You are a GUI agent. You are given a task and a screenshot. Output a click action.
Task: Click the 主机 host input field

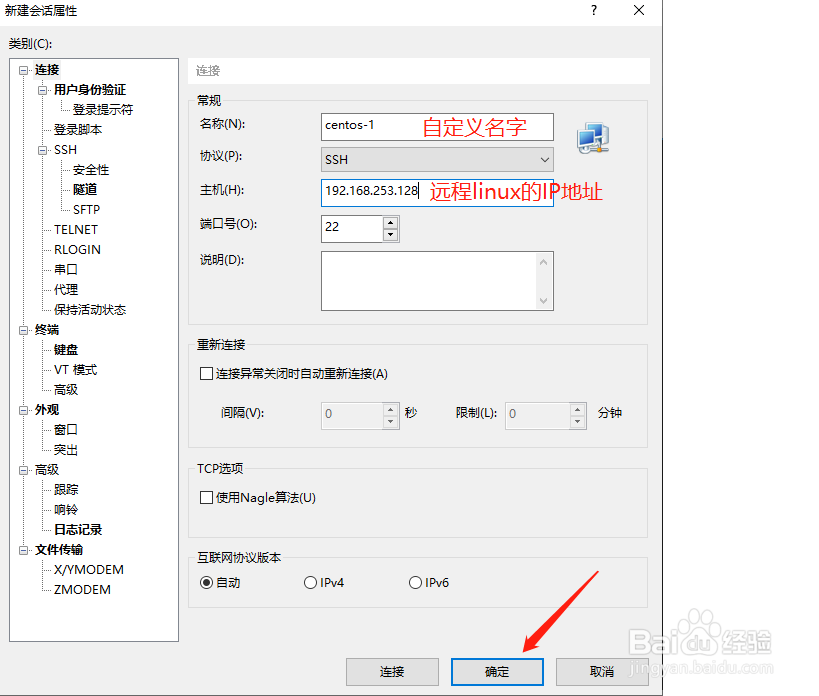437,193
